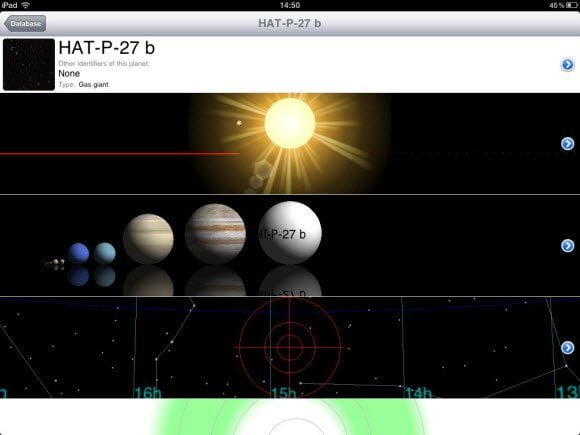Select the Jupiter sphere in size comparison
Viewport: 580px width, 435px height.
click(215, 234)
